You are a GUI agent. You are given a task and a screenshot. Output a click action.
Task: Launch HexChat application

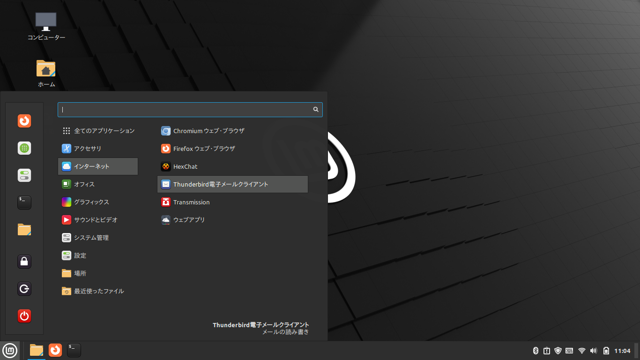click(233, 167)
